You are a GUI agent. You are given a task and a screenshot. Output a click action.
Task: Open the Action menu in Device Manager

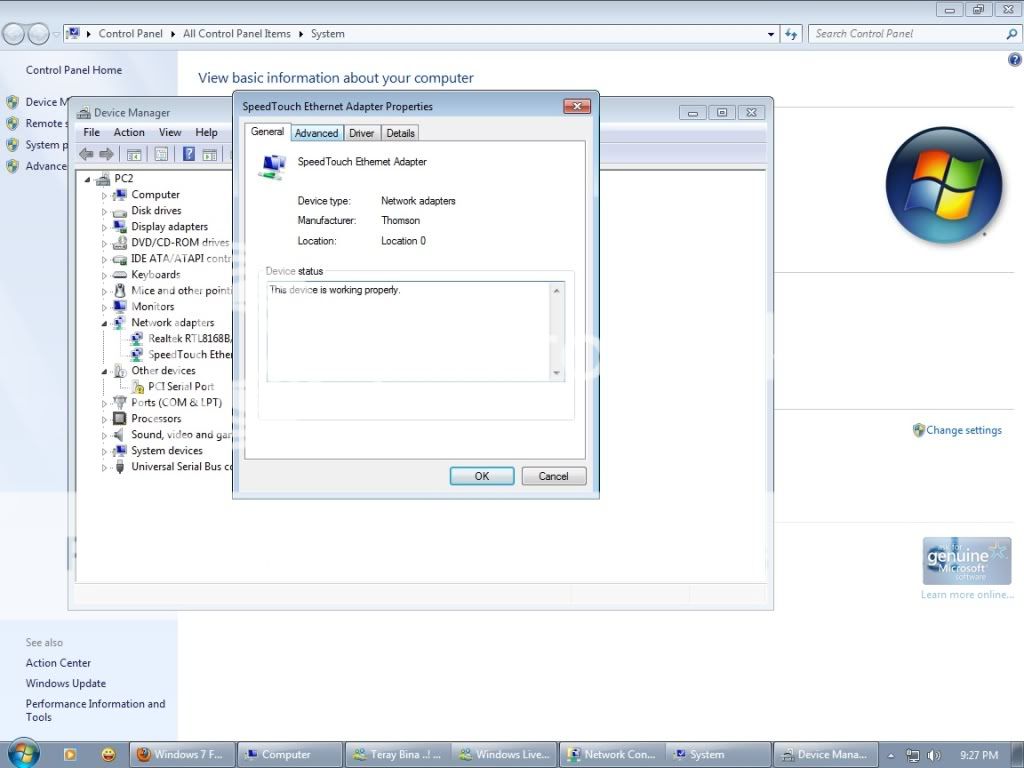(x=129, y=131)
